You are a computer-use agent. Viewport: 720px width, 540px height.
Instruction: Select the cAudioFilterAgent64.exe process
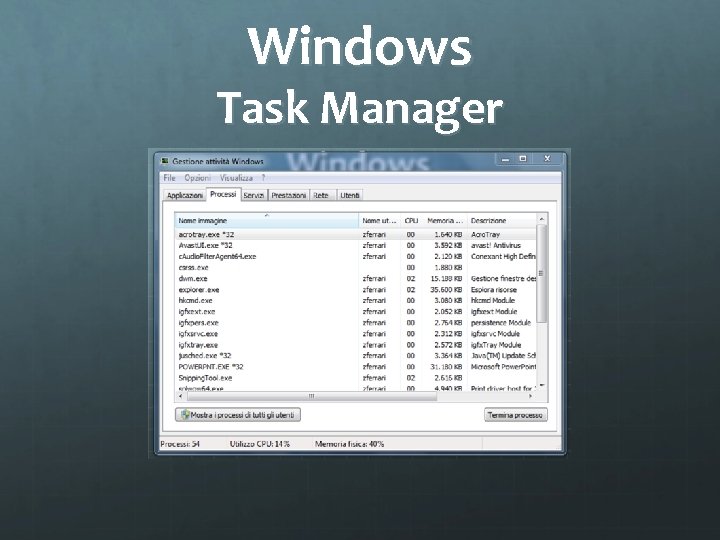tap(355, 256)
